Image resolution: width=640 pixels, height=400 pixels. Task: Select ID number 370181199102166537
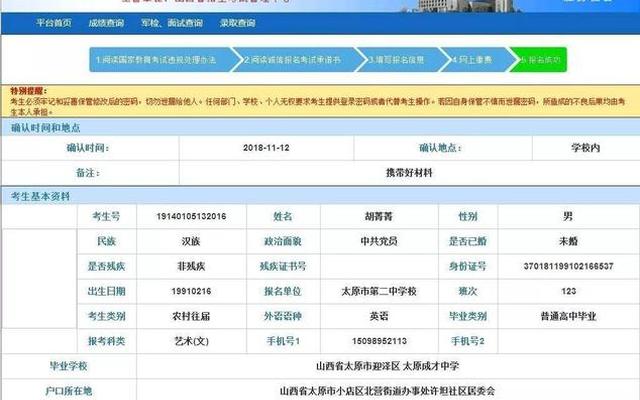click(568, 266)
